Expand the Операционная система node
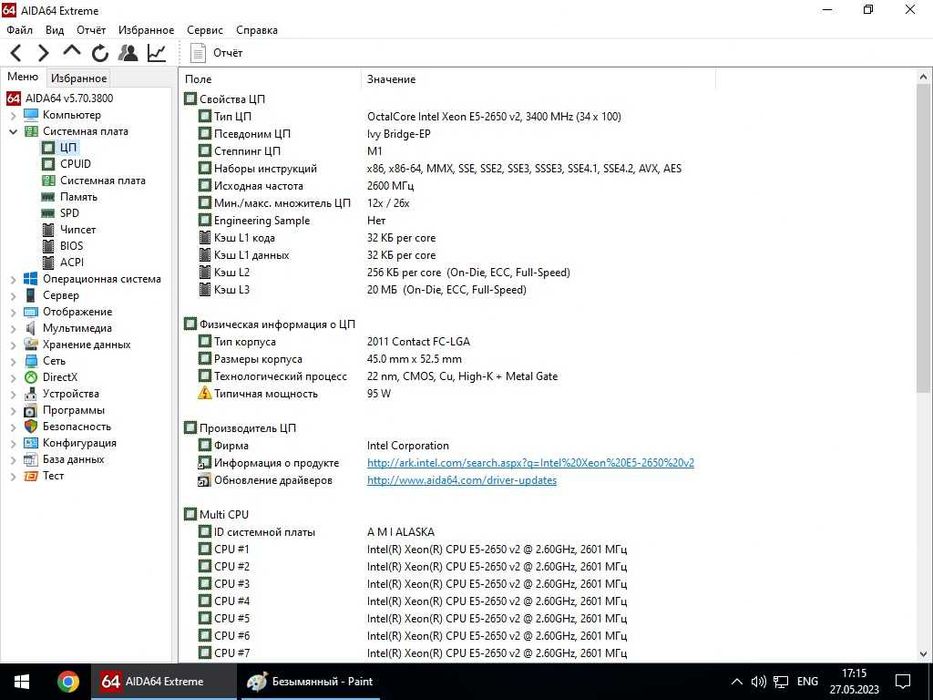The height and width of the screenshot is (700, 933). (x=13, y=279)
